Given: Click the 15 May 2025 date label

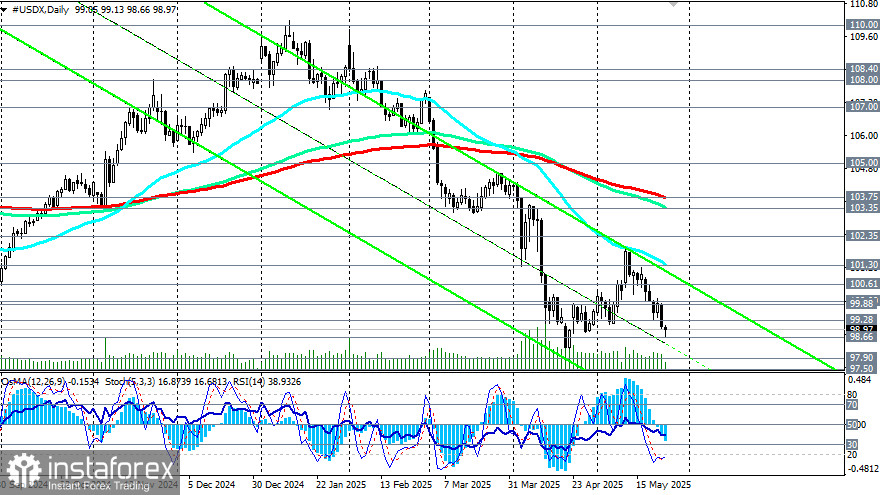Looking at the screenshot, I should (x=663, y=484).
